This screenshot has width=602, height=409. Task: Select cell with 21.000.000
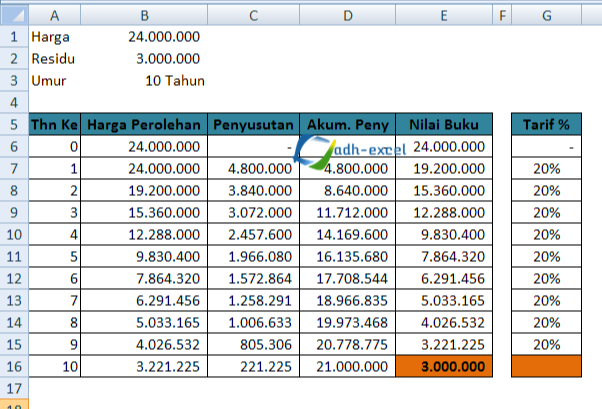(347, 366)
